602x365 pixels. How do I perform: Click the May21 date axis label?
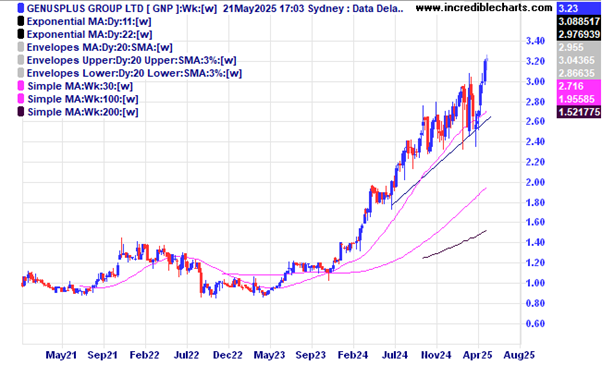click(x=61, y=355)
